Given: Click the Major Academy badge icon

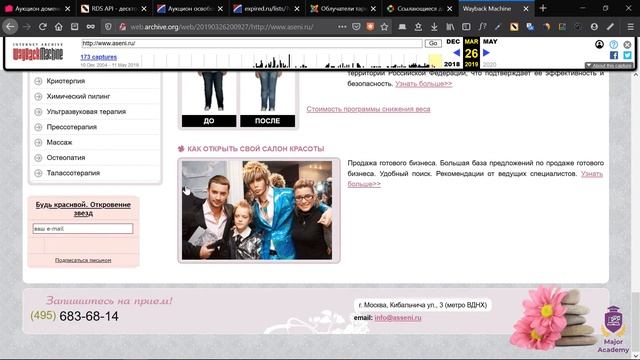Looking at the screenshot, I should (613, 329).
